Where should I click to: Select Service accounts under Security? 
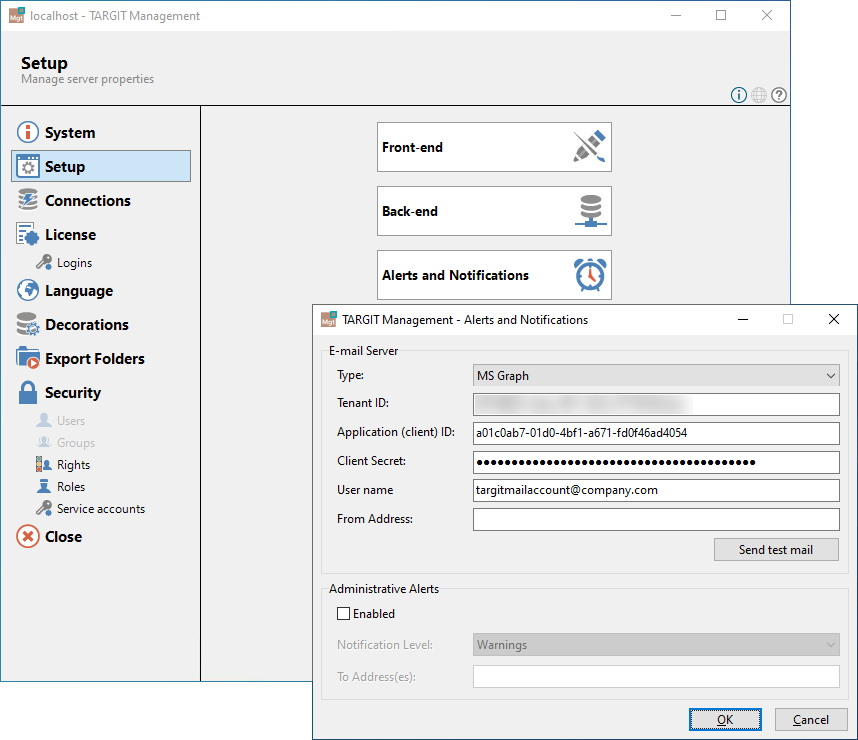[x=101, y=508]
